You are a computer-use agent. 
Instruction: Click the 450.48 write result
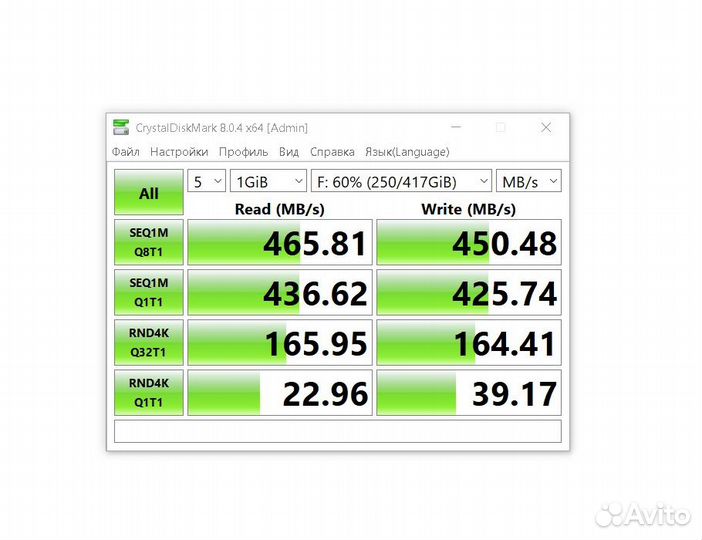click(469, 242)
